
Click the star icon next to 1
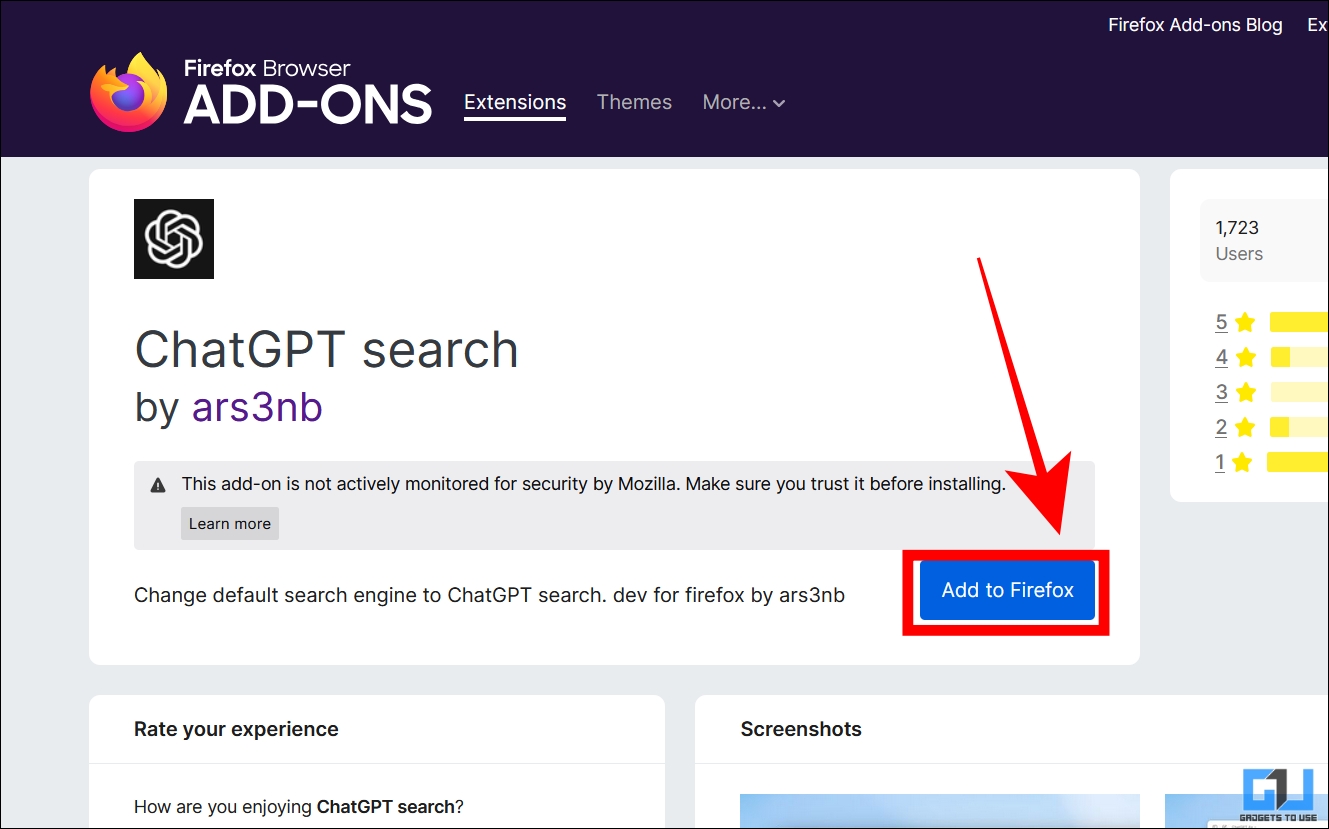1243,462
